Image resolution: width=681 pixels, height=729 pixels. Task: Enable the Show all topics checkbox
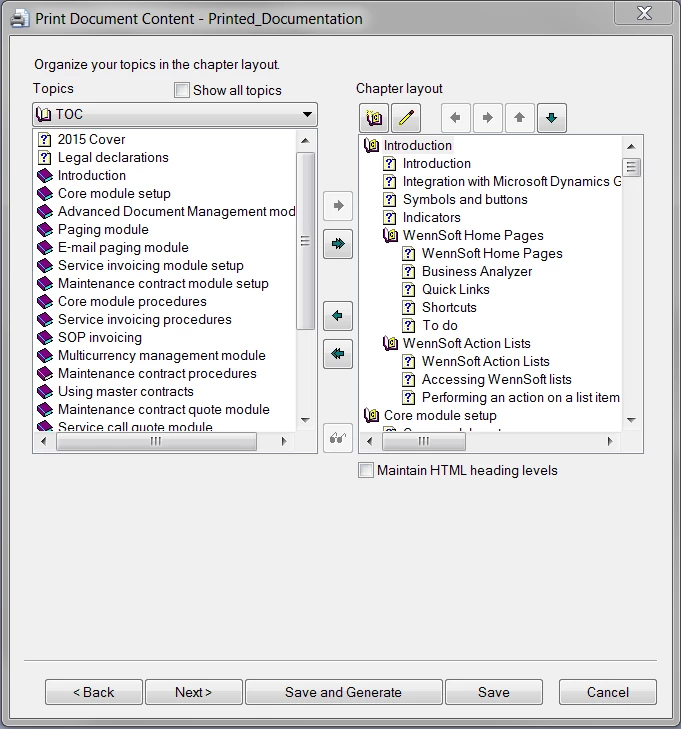[182, 90]
